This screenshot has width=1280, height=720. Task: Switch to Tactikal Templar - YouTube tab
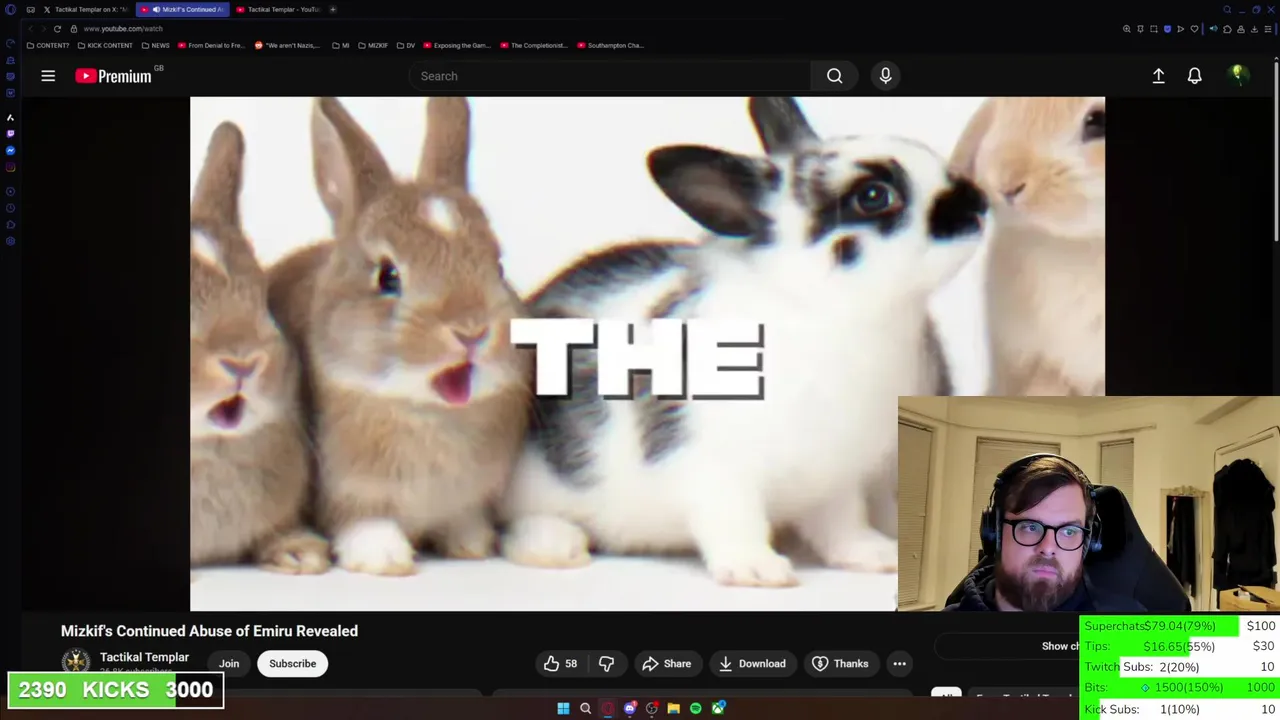pos(279,9)
